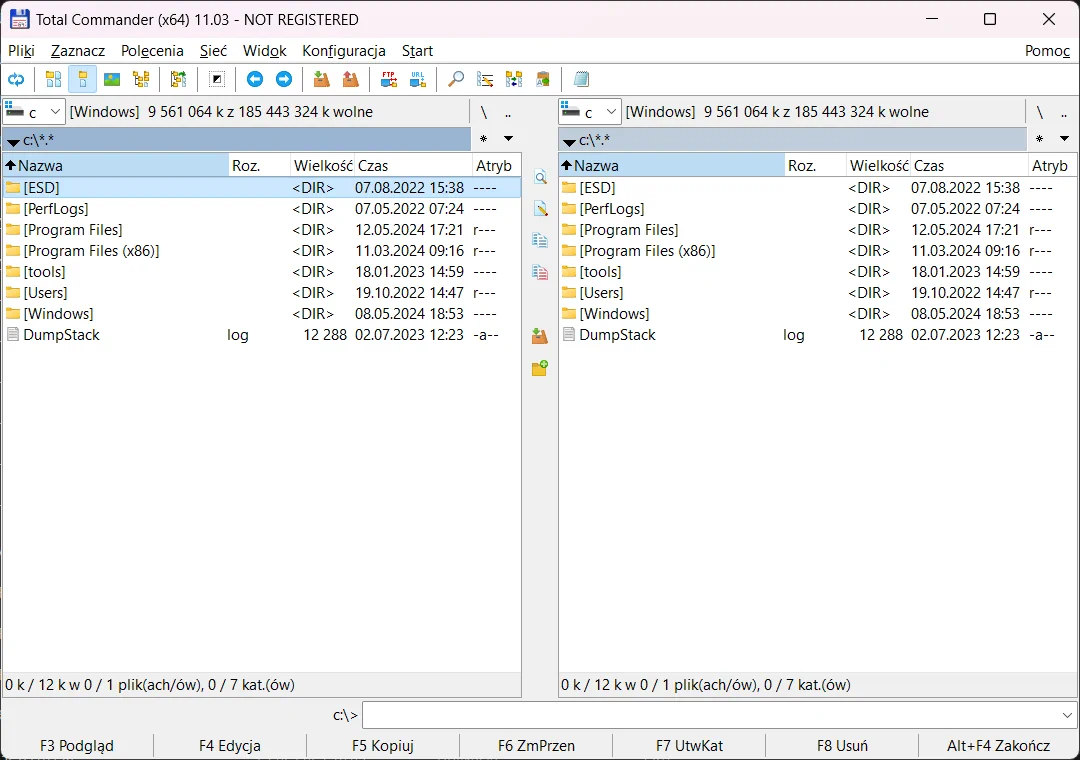The height and width of the screenshot is (760, 1080).
Task: Click the invert selection toolbar icon
Action: click(x=217, y=79)
